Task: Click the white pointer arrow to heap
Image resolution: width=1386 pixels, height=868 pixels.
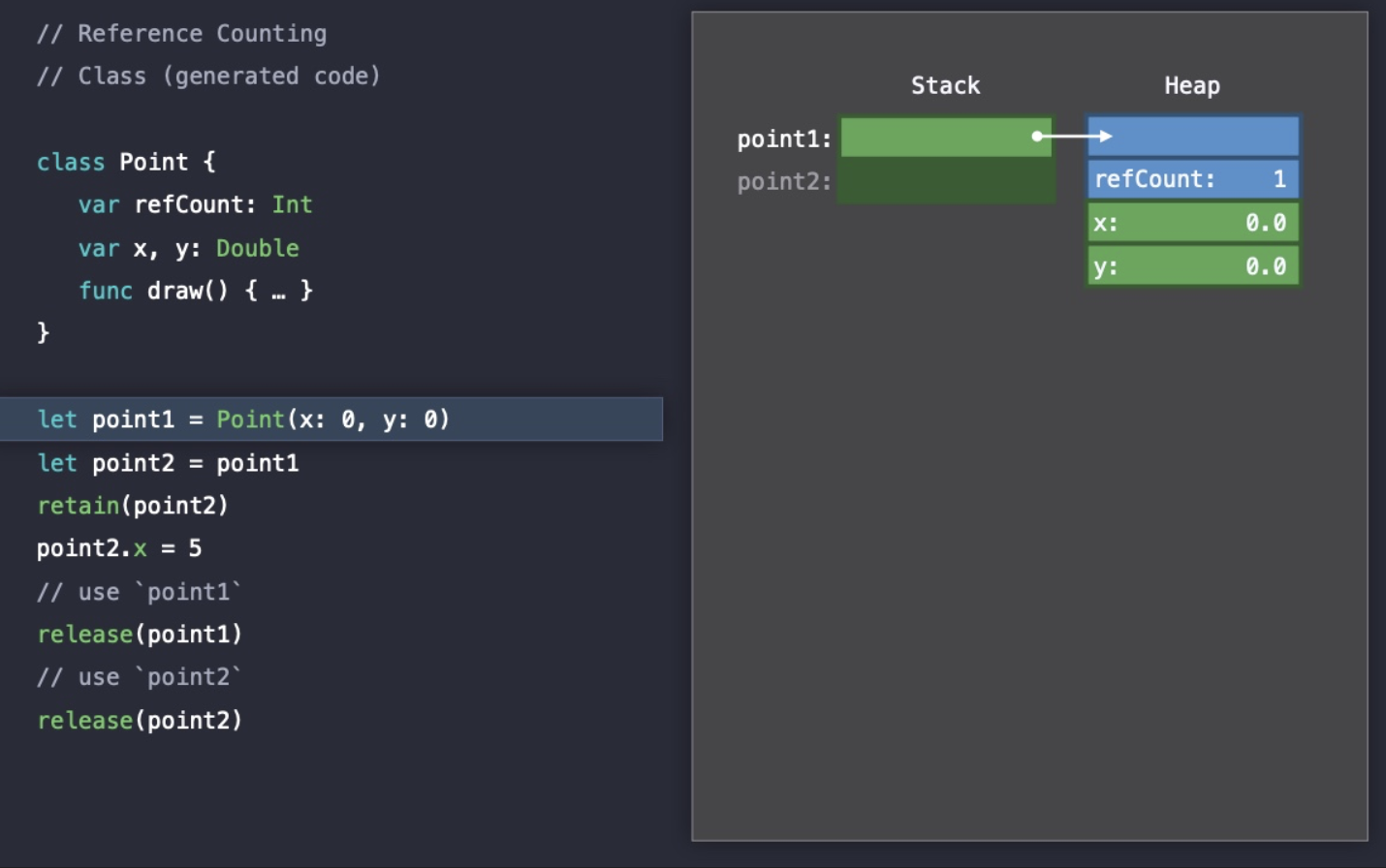Action: tap(1073, 137)
